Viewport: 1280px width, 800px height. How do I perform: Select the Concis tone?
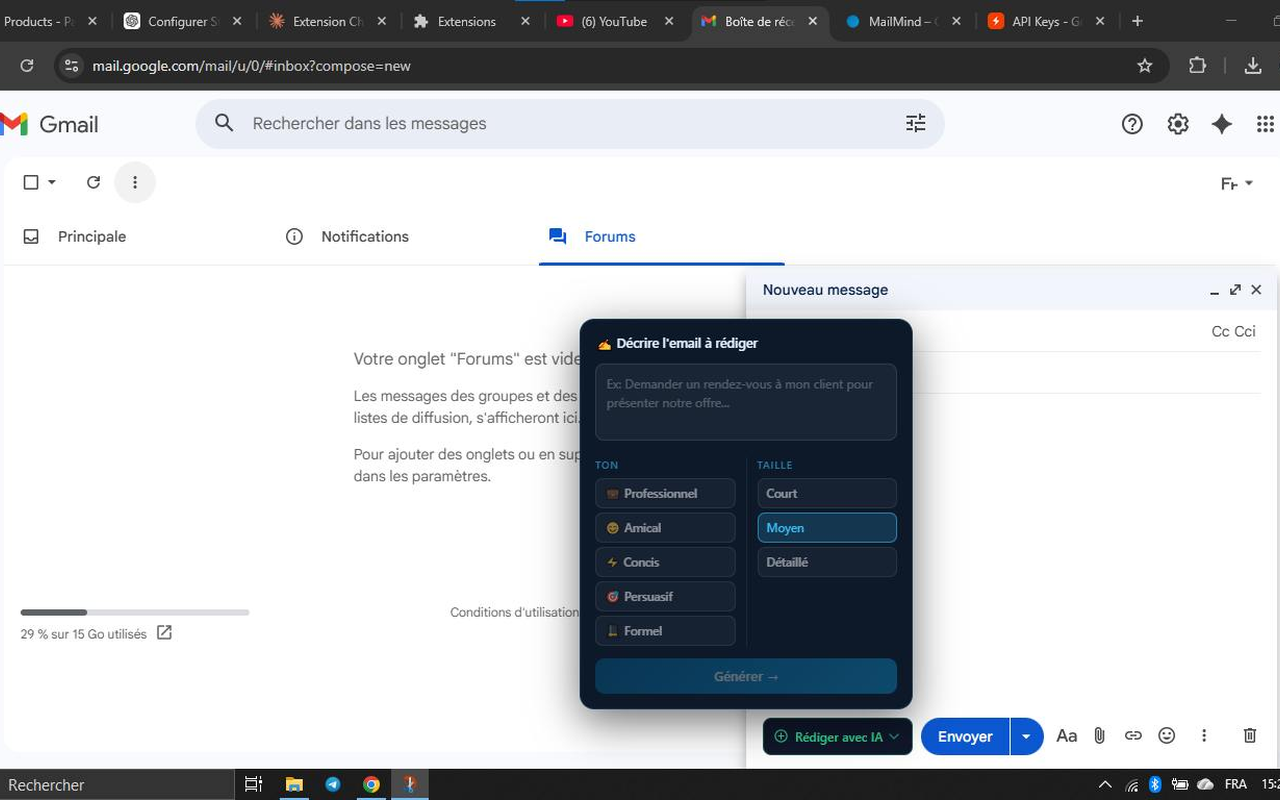point(665,562)
